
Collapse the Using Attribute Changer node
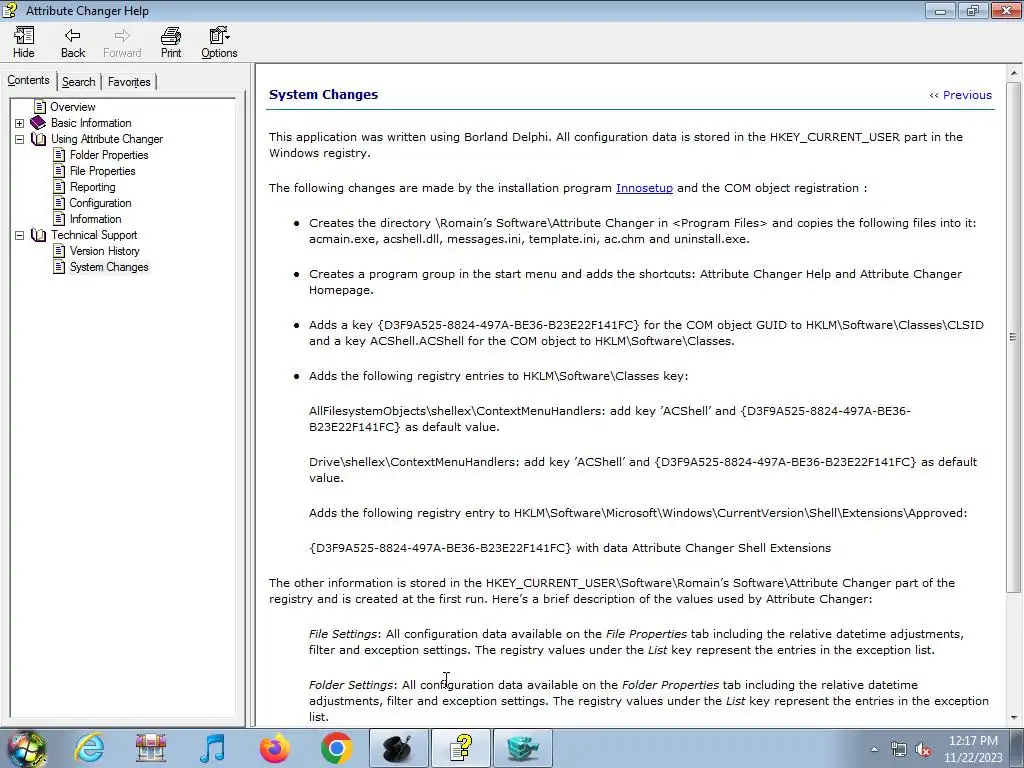(x=20, y=139)
